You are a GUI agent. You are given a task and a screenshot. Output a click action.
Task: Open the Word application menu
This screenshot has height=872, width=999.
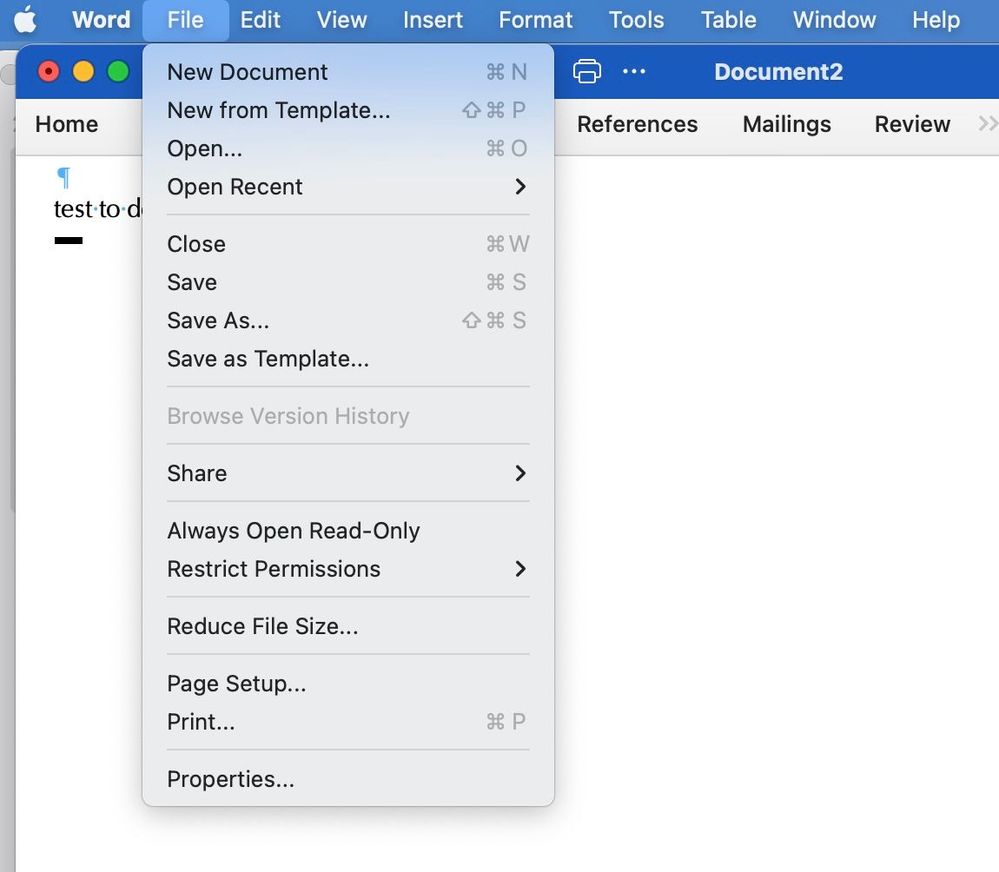101,20
